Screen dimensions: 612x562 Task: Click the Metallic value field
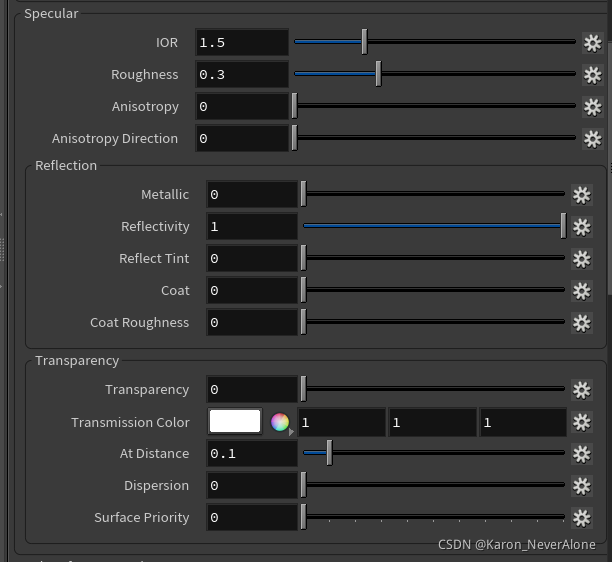(252, 195)
